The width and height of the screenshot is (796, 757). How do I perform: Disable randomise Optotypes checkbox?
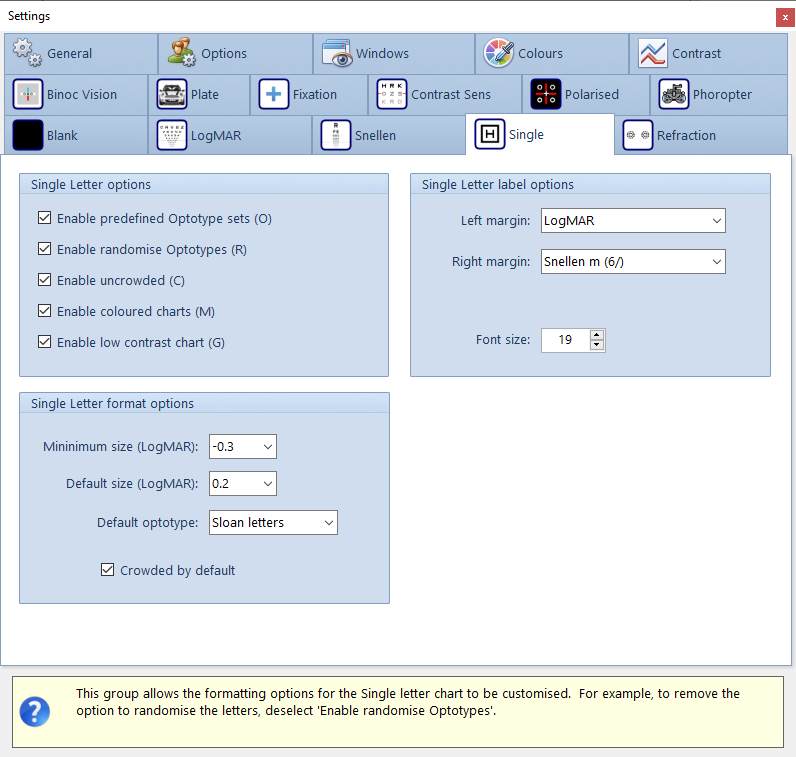(x=44, y=249)
